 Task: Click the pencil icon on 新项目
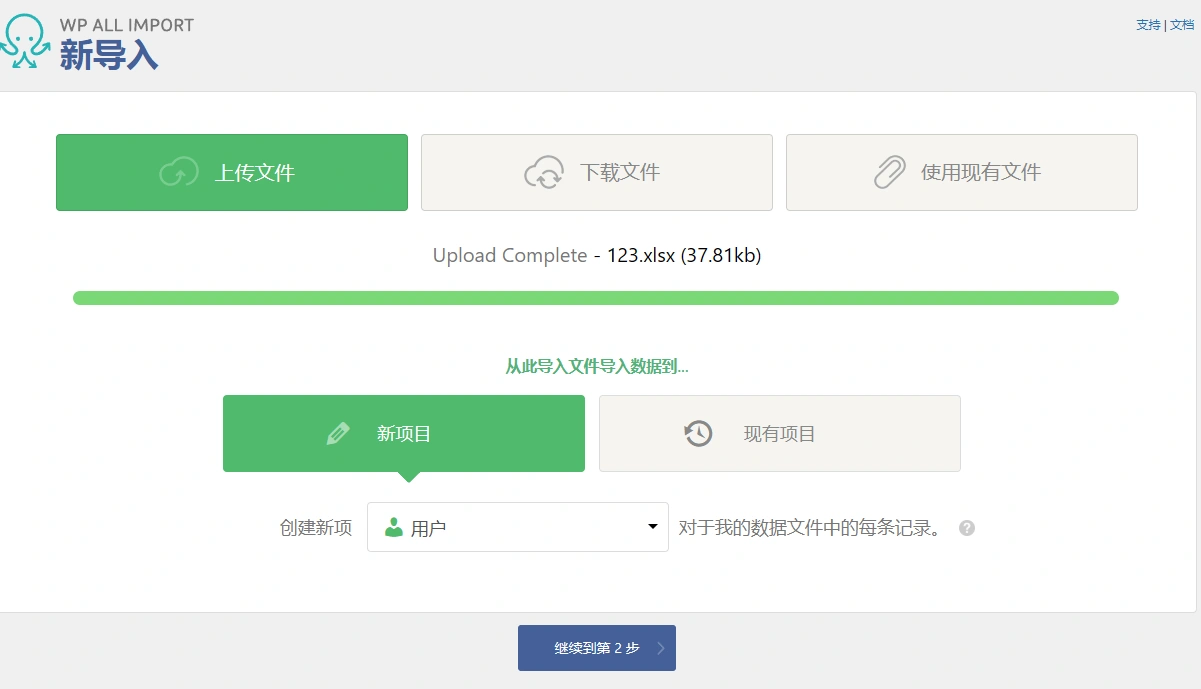339,433
